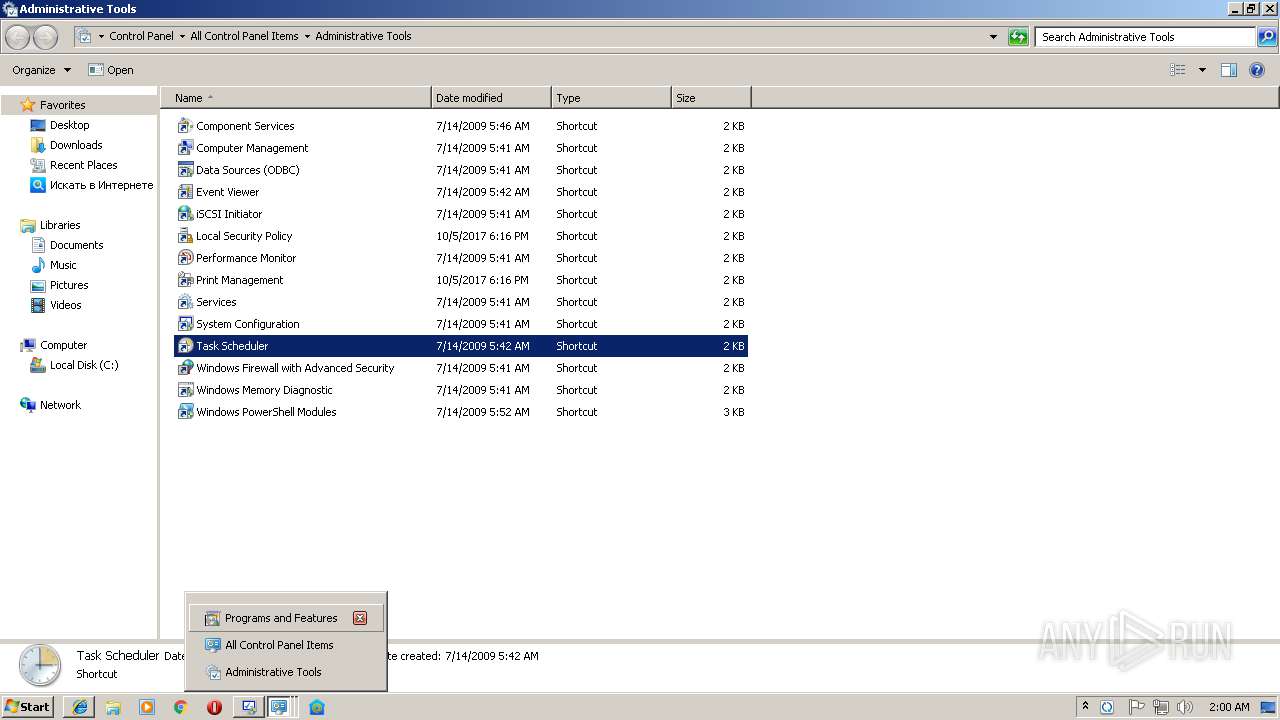Select the iSCSI Initiator icon
Screen dimensions: 1280x720
(x=185, y=214)
